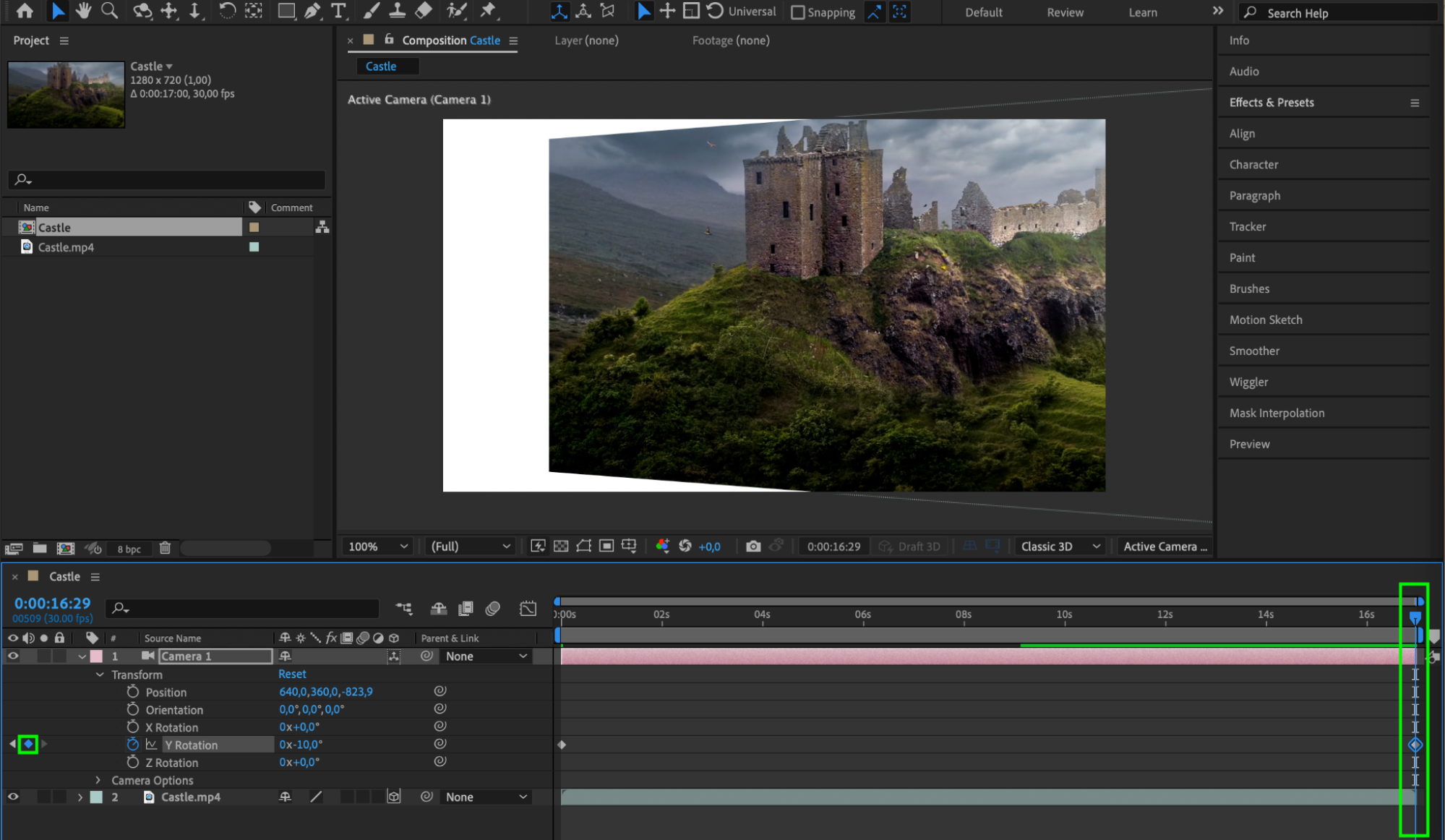Select the Y Rotation keyframe at timeline start
This screenshot has height=840, width=1445.
click(x=562, y=745)
